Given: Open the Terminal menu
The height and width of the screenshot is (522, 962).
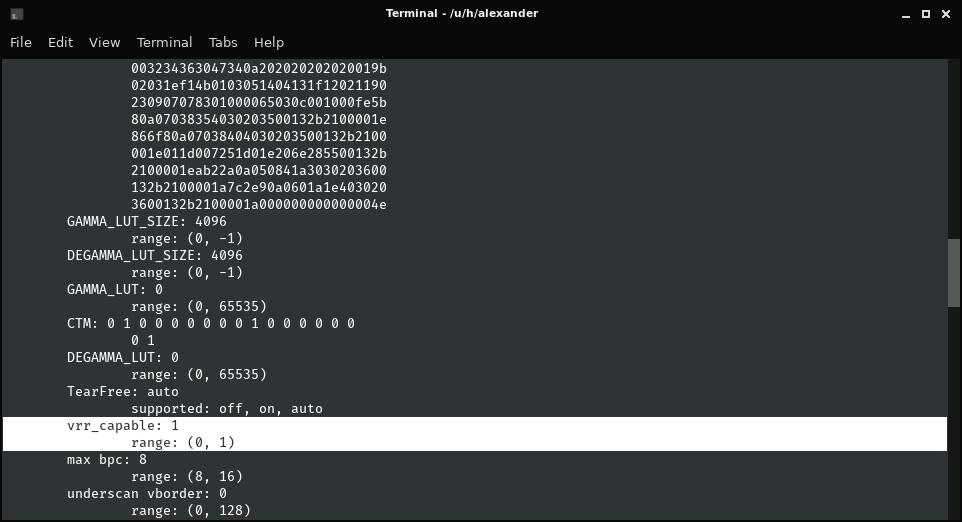Looking at the screenshot, I should [x=164, y=42].
